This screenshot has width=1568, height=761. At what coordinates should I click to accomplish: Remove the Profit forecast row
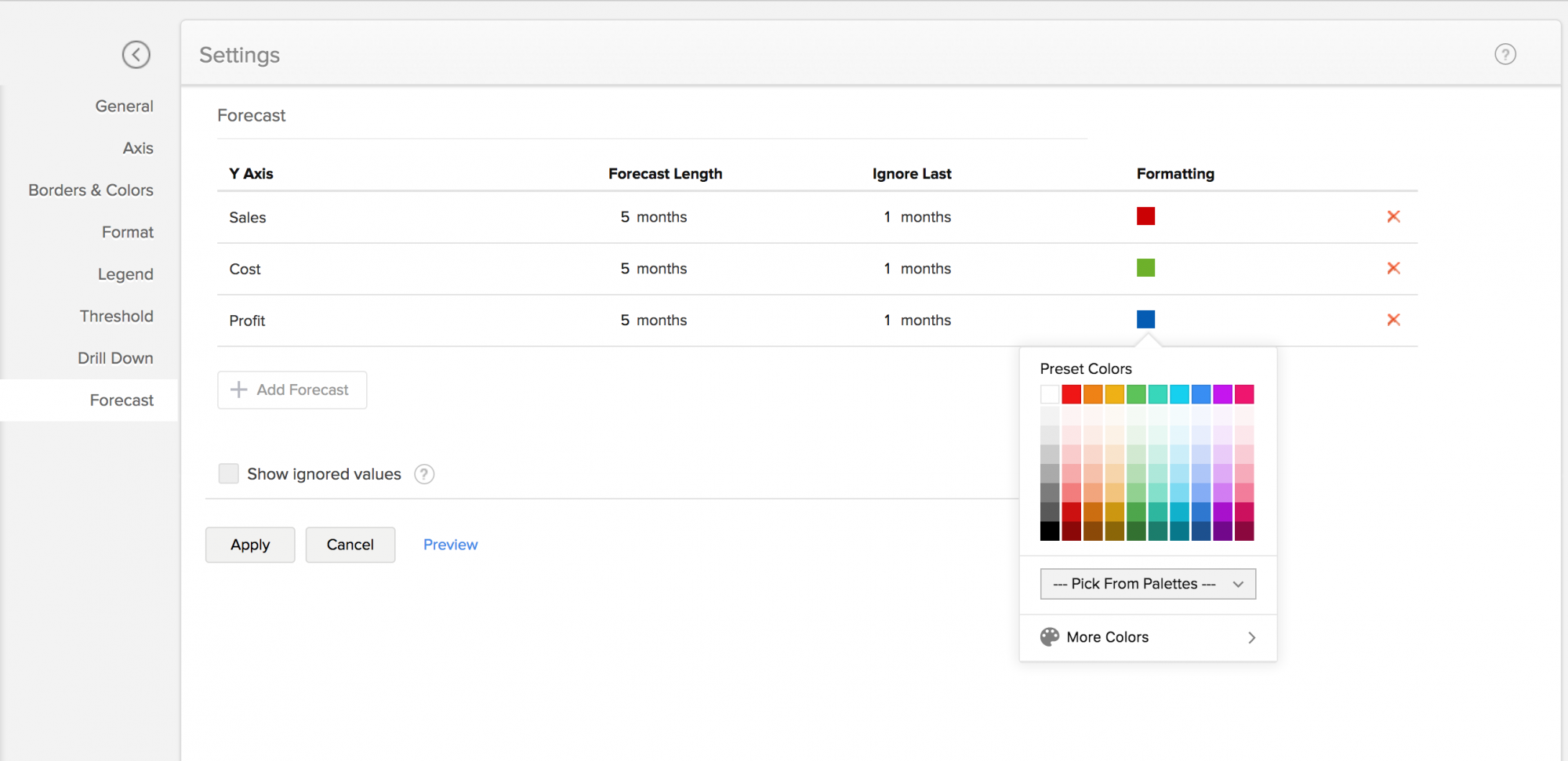point(1393,320)
